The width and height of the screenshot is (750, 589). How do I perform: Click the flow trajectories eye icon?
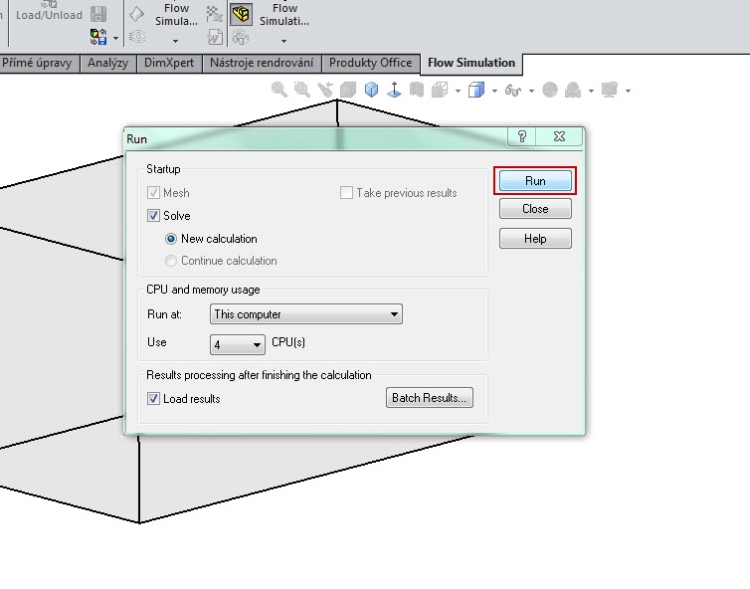coord(137,37)
